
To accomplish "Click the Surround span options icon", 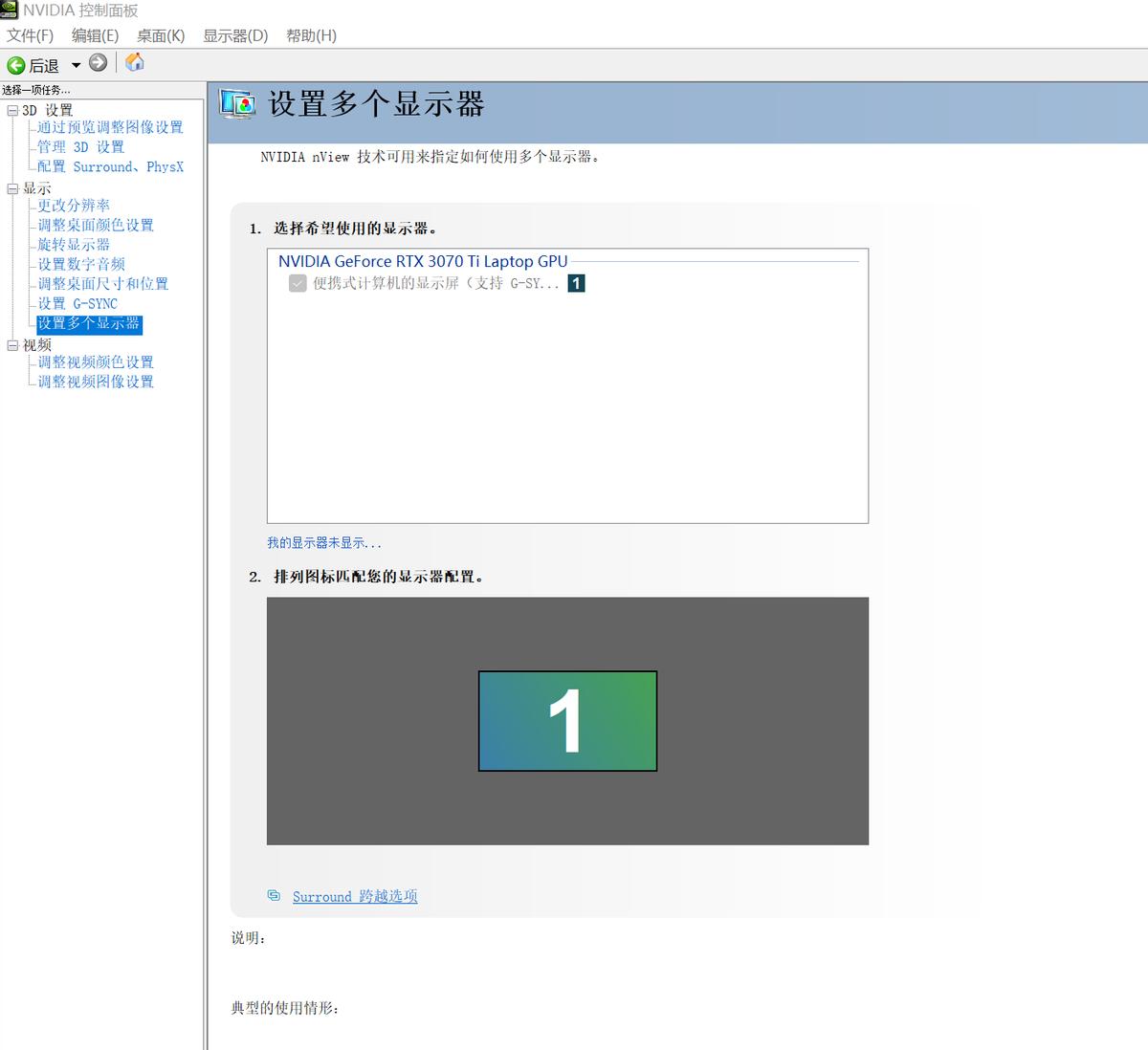I will click(274, 895).
